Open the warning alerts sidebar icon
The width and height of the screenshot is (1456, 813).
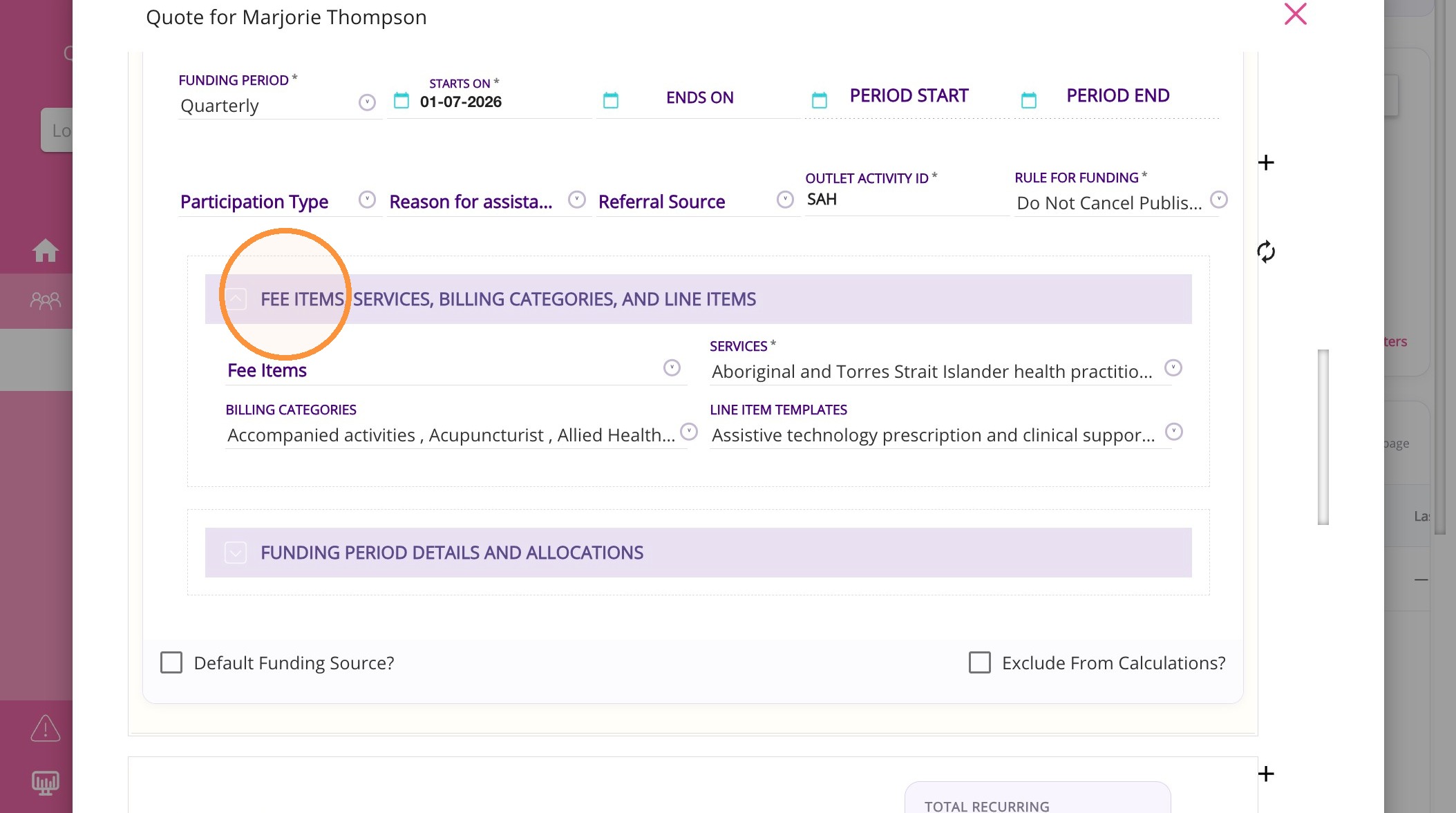coord(45,728)
